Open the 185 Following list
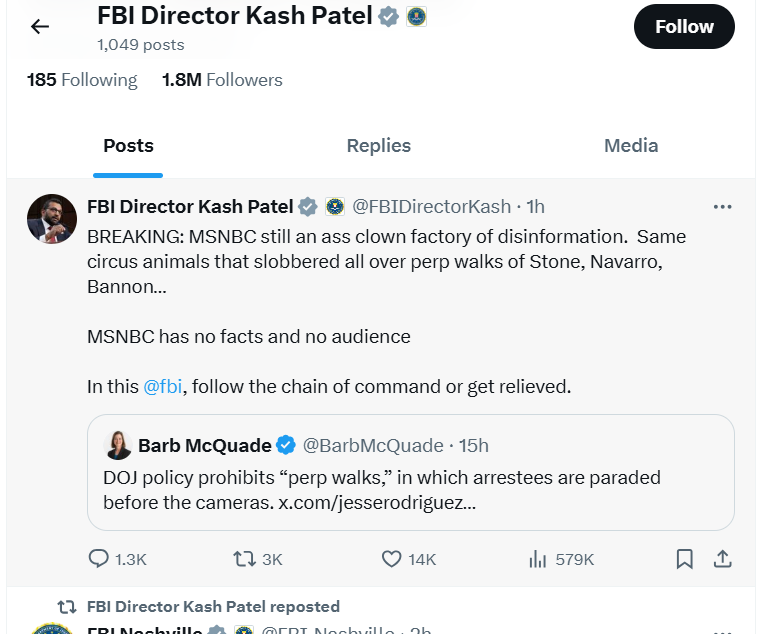This screenshot has width=769, height=634. click(x=82, y=80)
